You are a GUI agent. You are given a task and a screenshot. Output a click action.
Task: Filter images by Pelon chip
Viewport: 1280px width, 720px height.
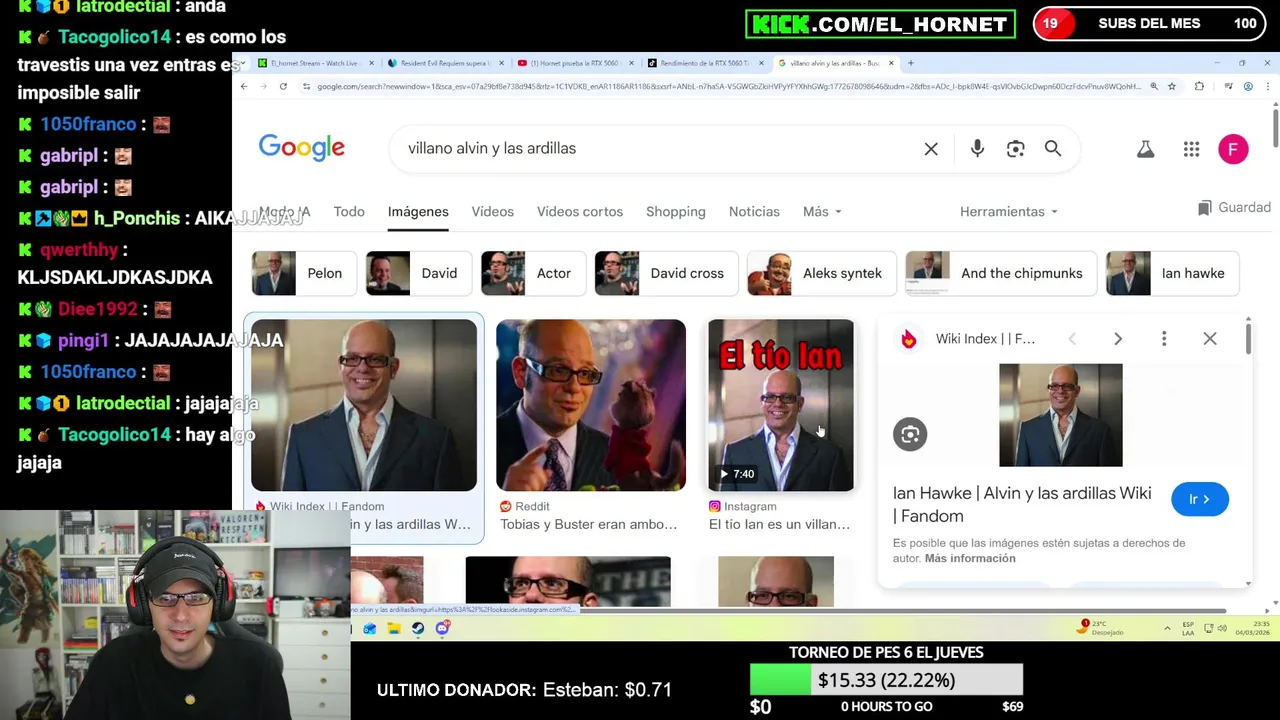(303, 274)
